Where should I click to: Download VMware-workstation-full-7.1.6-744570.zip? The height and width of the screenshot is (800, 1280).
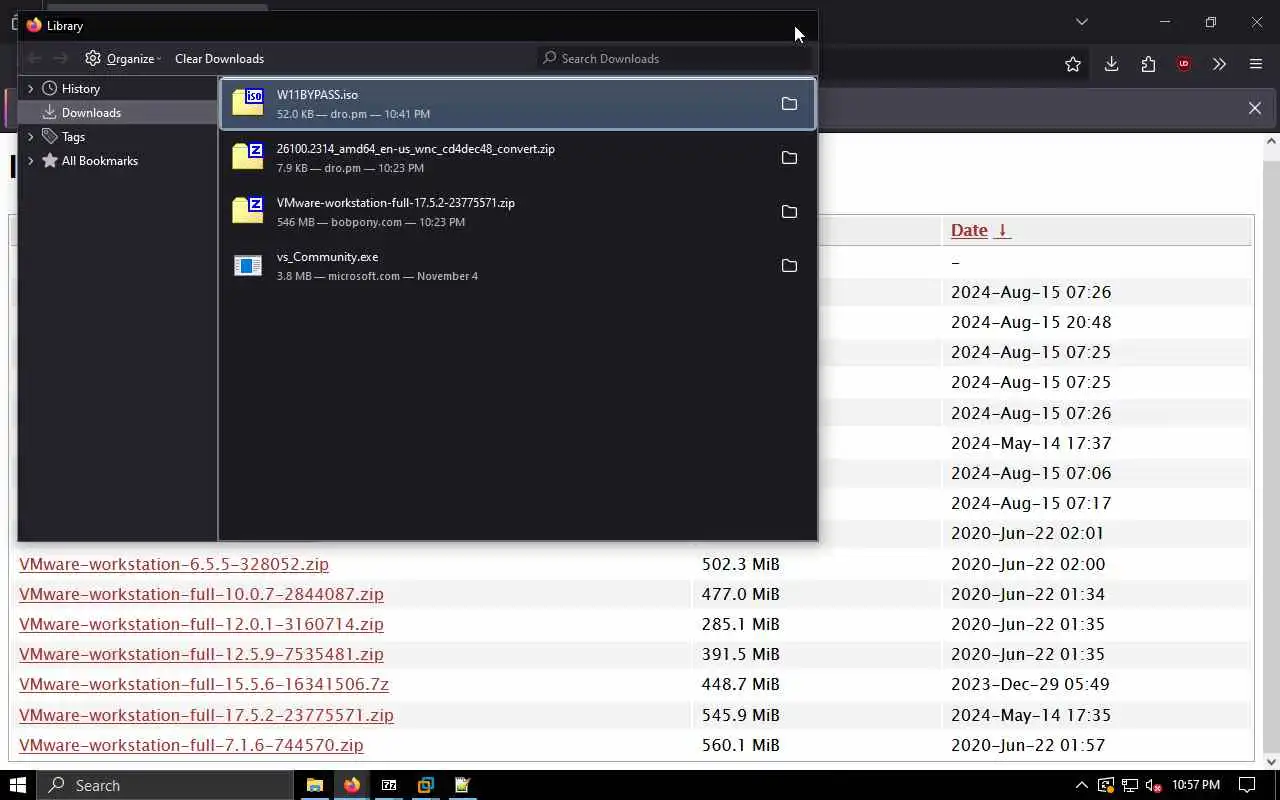191,745
